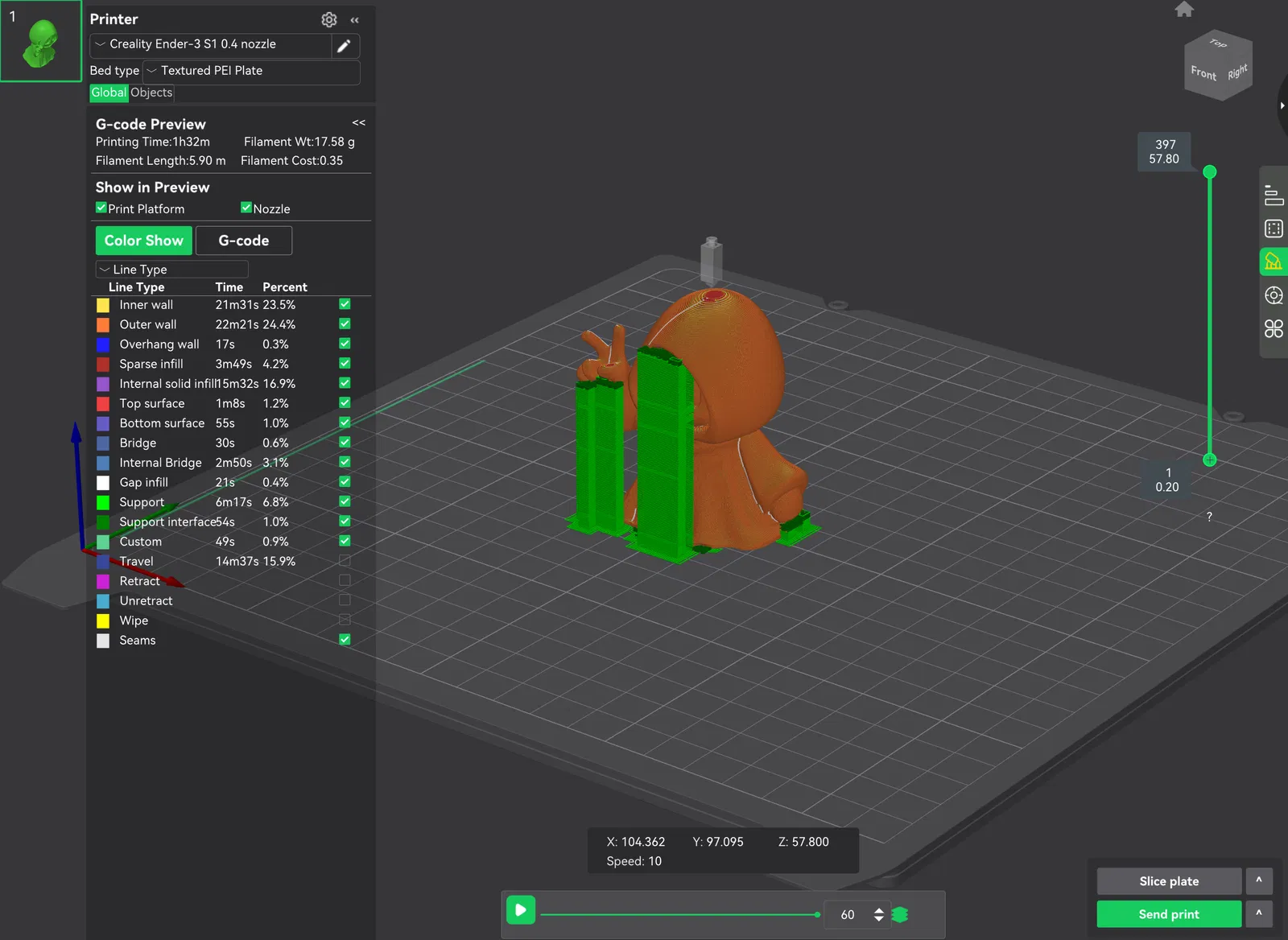Enable Travel moves visibility
The height and width of the screenshot is (940, 1288).
coord(345,560)
